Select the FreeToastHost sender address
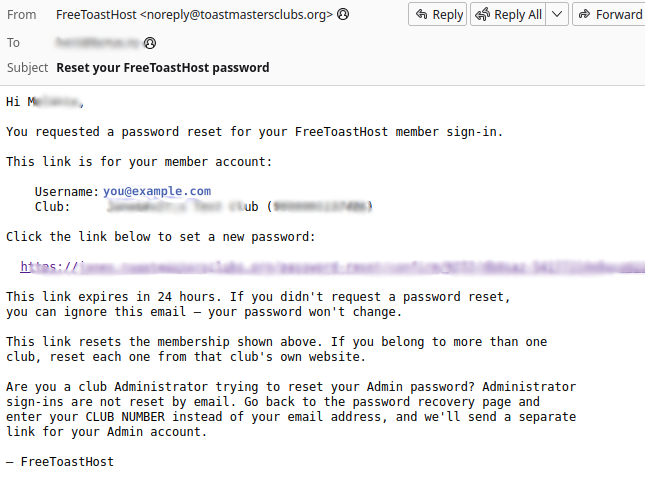 click(194, 15)
